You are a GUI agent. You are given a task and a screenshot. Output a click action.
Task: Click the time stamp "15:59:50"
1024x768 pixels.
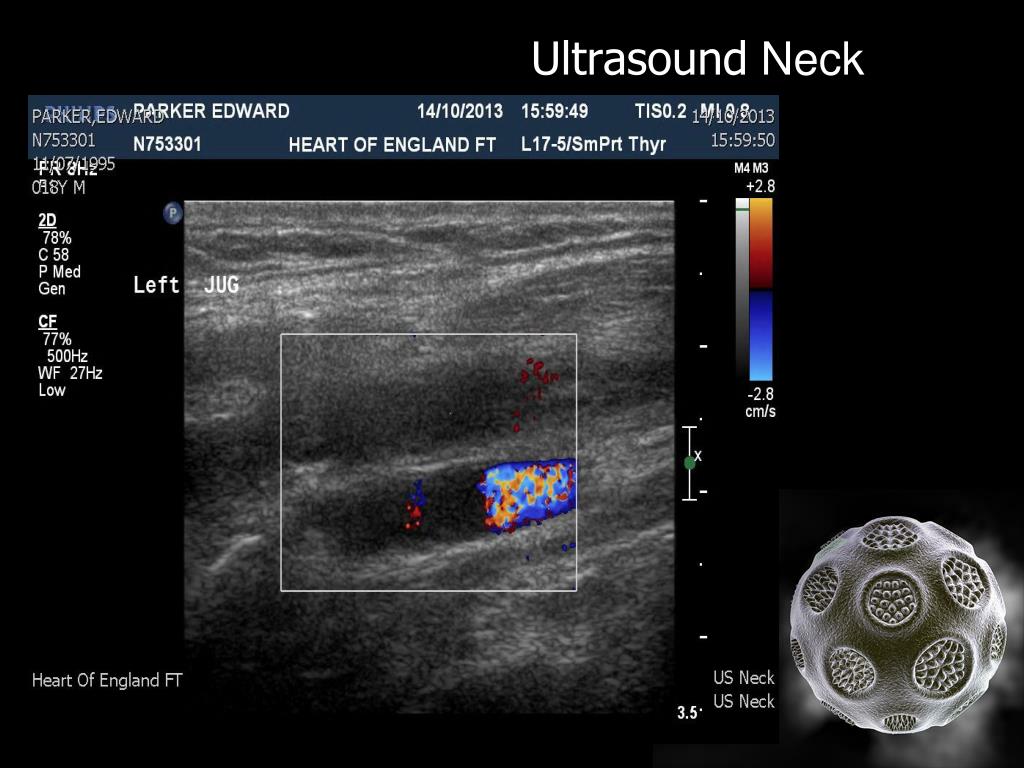coord(743,140)
